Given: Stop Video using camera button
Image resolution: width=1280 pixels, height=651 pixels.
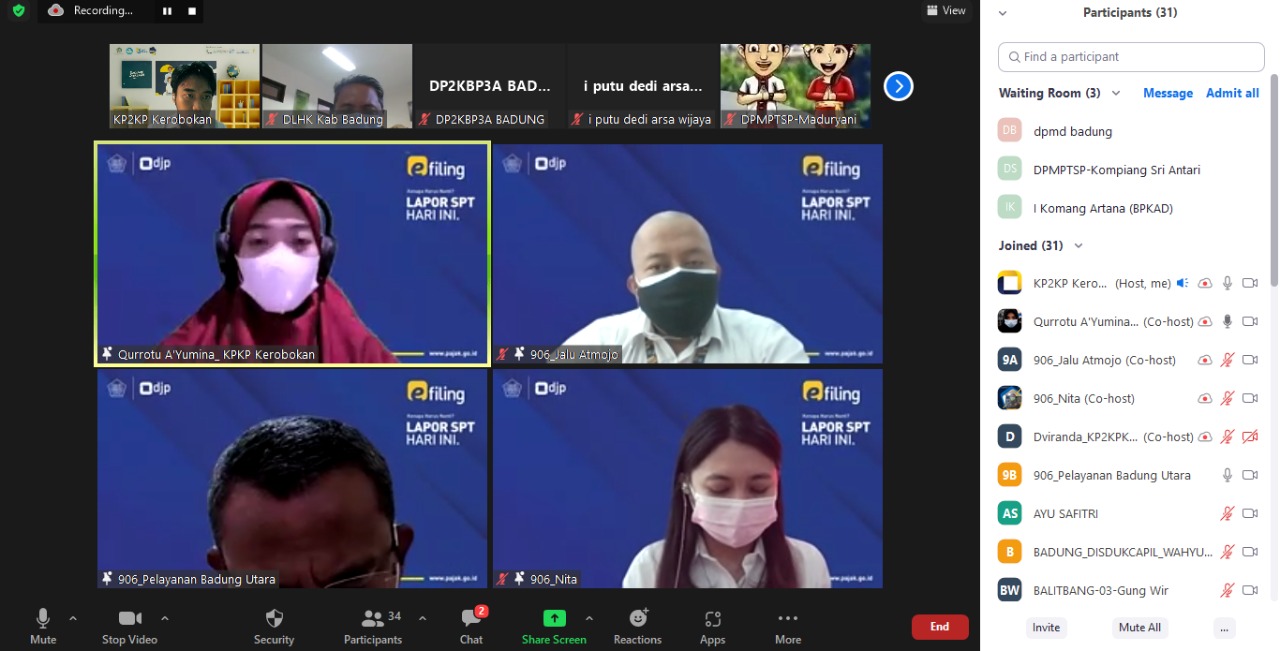Looking at the screenshot, I should point(129,619).
